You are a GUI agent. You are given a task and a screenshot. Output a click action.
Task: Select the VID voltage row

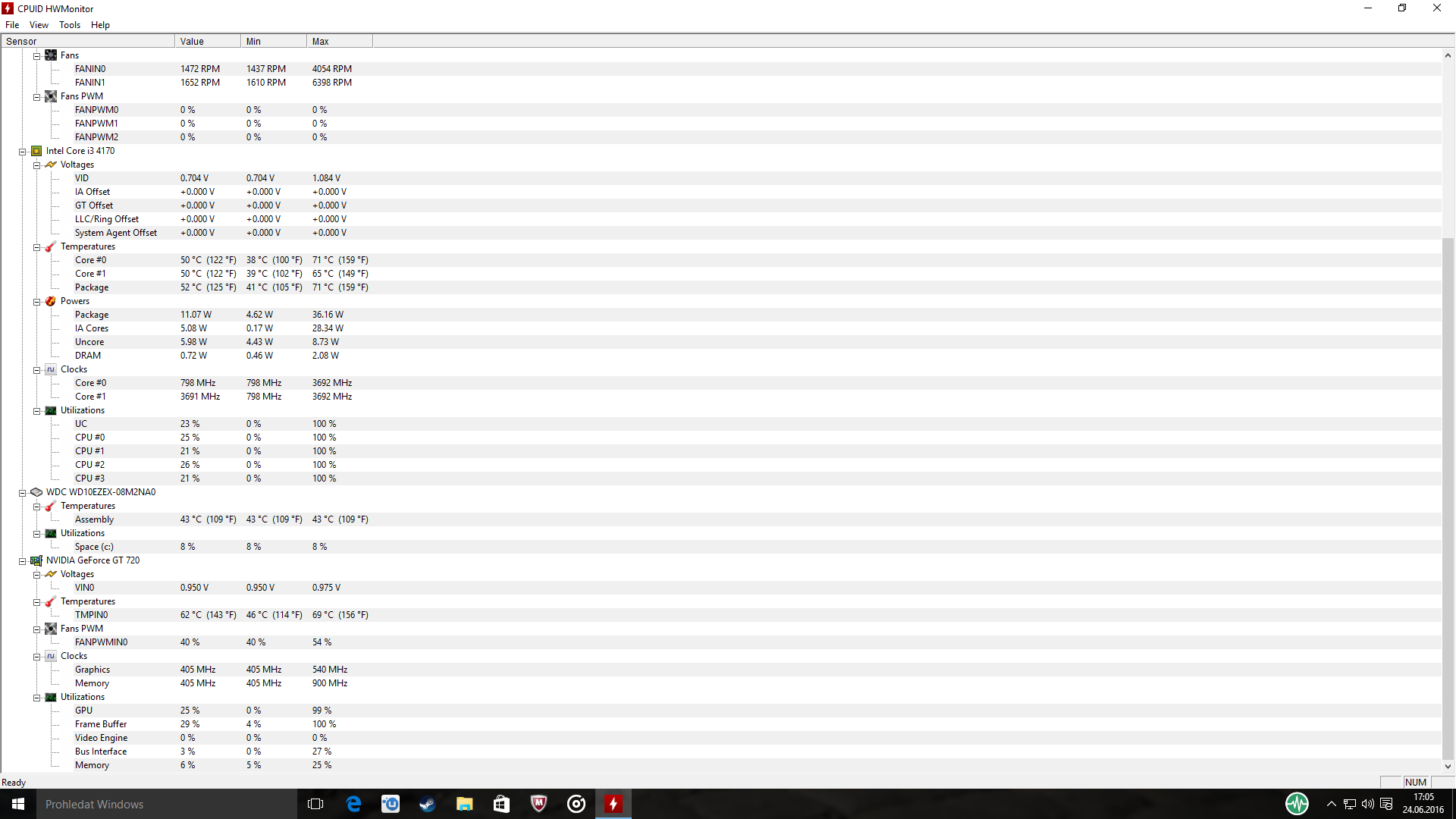720,178
